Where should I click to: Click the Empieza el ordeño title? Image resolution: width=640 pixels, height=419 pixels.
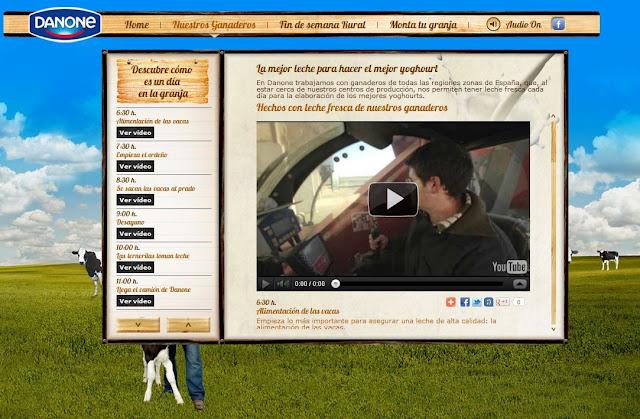[142, 155]
